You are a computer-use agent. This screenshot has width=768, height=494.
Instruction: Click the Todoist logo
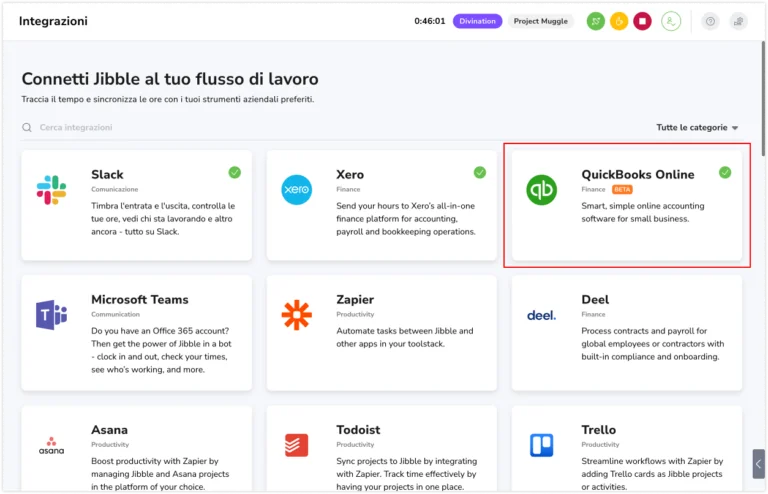pos(296,445)
